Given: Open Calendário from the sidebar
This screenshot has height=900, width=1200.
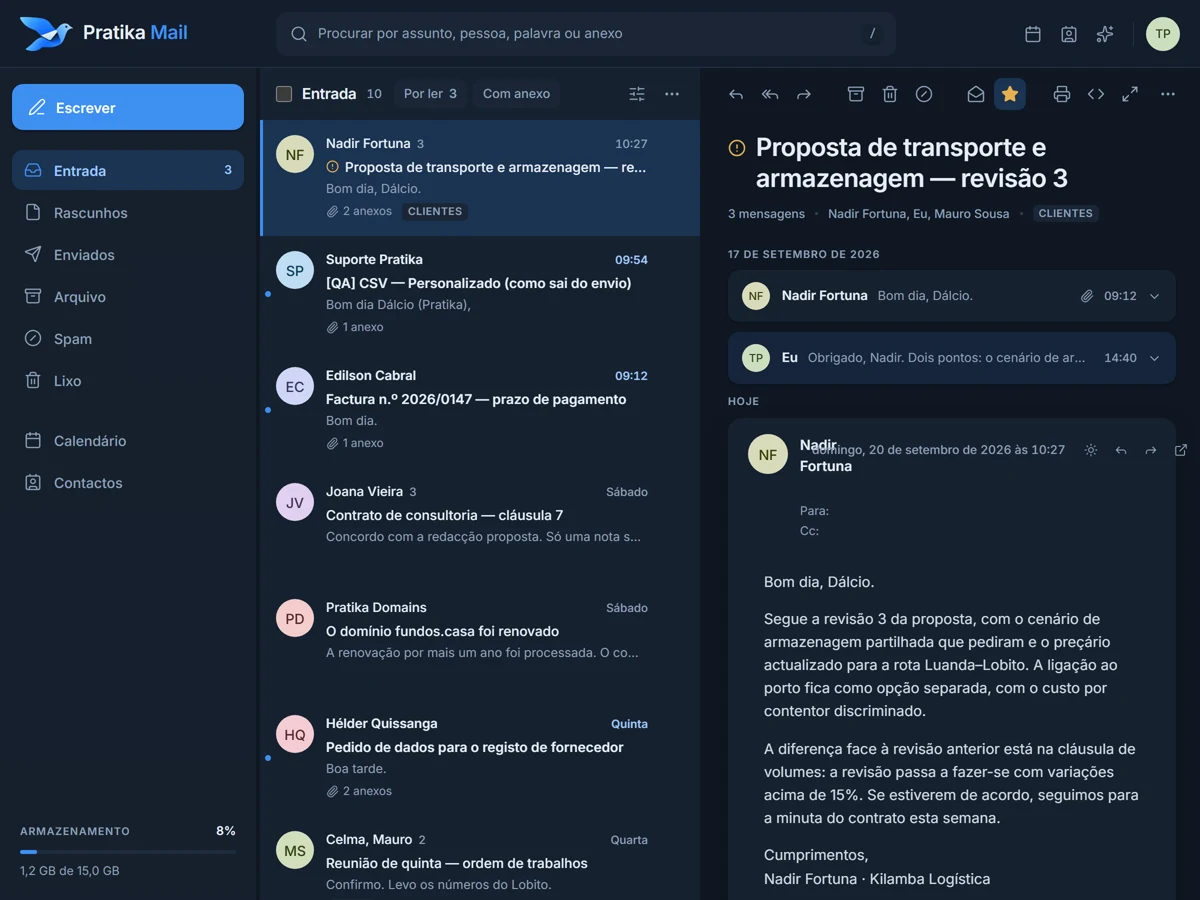Looking at the screenshot, I should click(128, 441).
